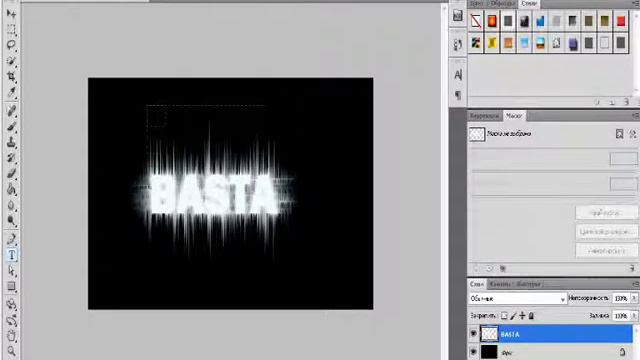The height and width of the screenshot is (360, 640).
Task: Click the top icon in collapsed panel strip
Action: 458,16
